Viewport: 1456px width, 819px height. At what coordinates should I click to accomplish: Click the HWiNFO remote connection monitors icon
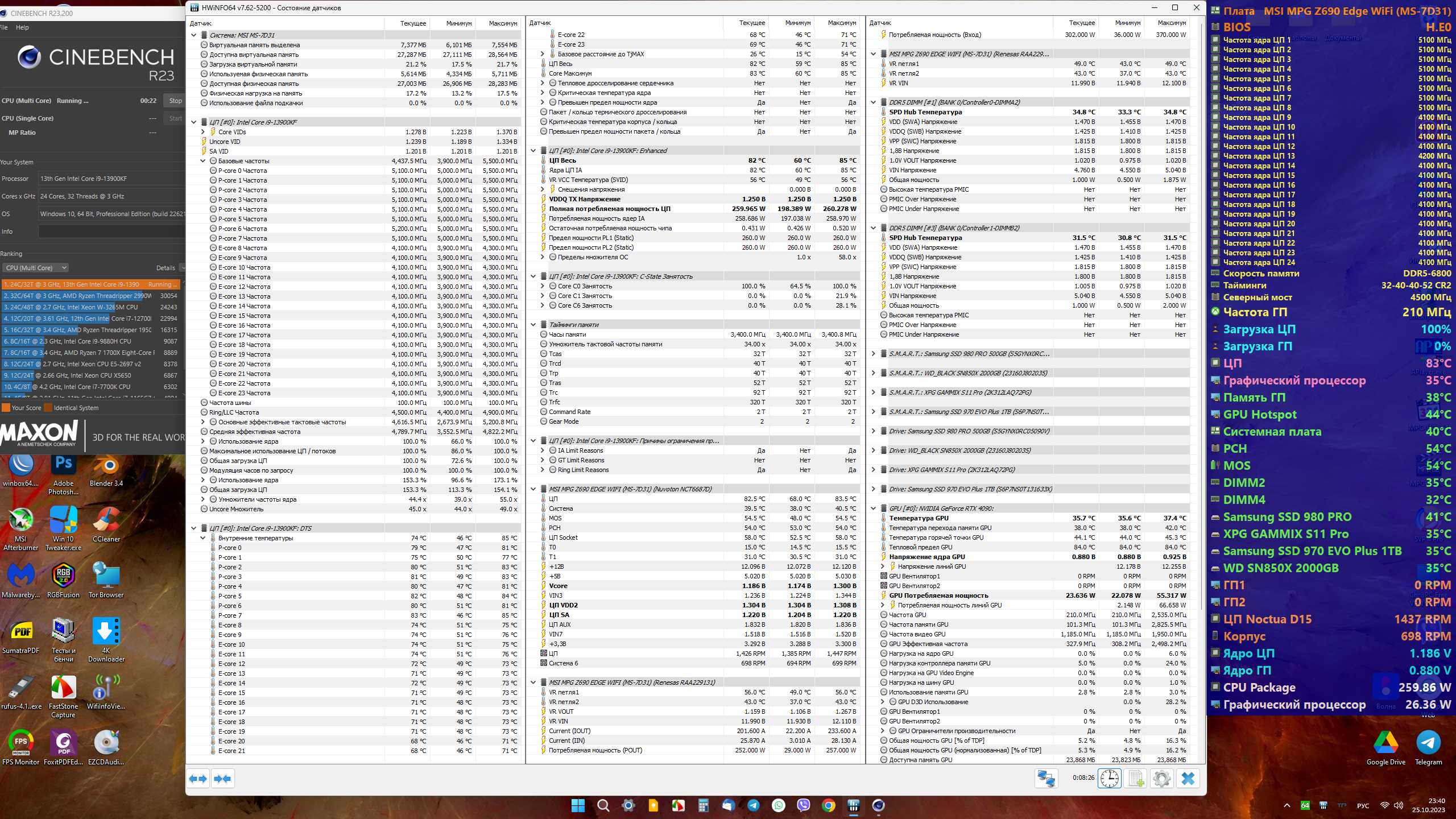click(x=1046, y=778)
